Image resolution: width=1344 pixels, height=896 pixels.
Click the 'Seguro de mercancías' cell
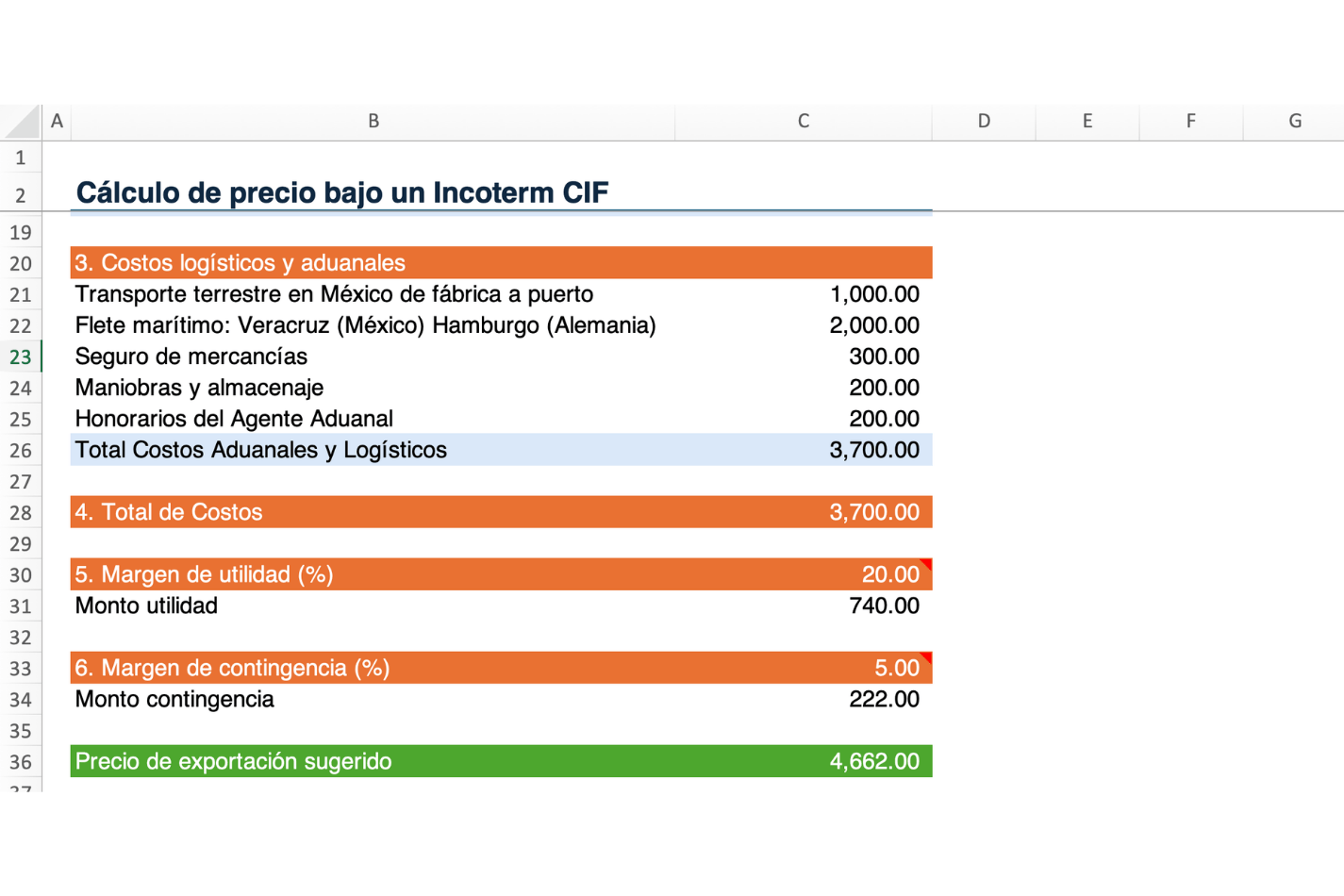373,357
